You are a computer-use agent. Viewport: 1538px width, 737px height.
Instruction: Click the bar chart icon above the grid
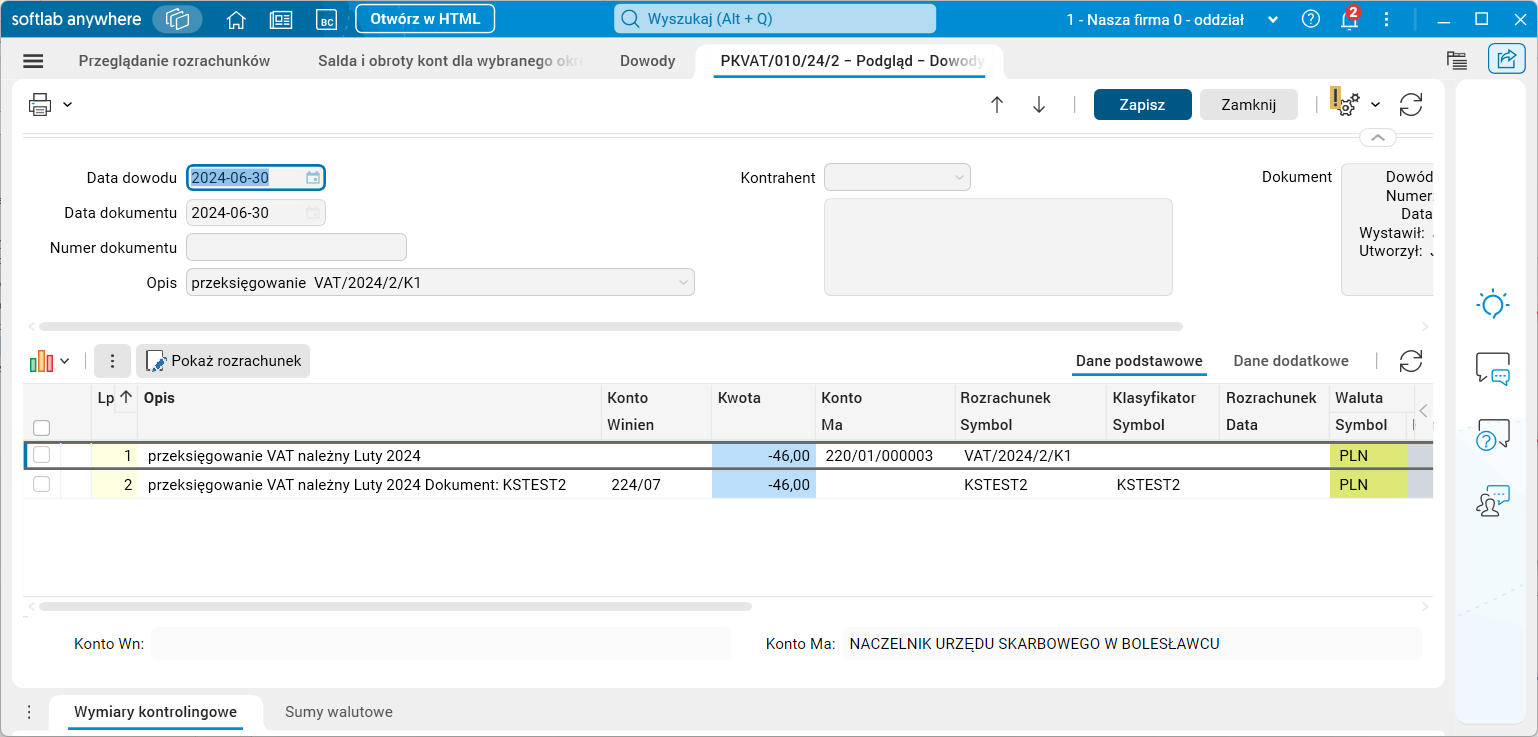pyautogui.click(x=41, y=361)
